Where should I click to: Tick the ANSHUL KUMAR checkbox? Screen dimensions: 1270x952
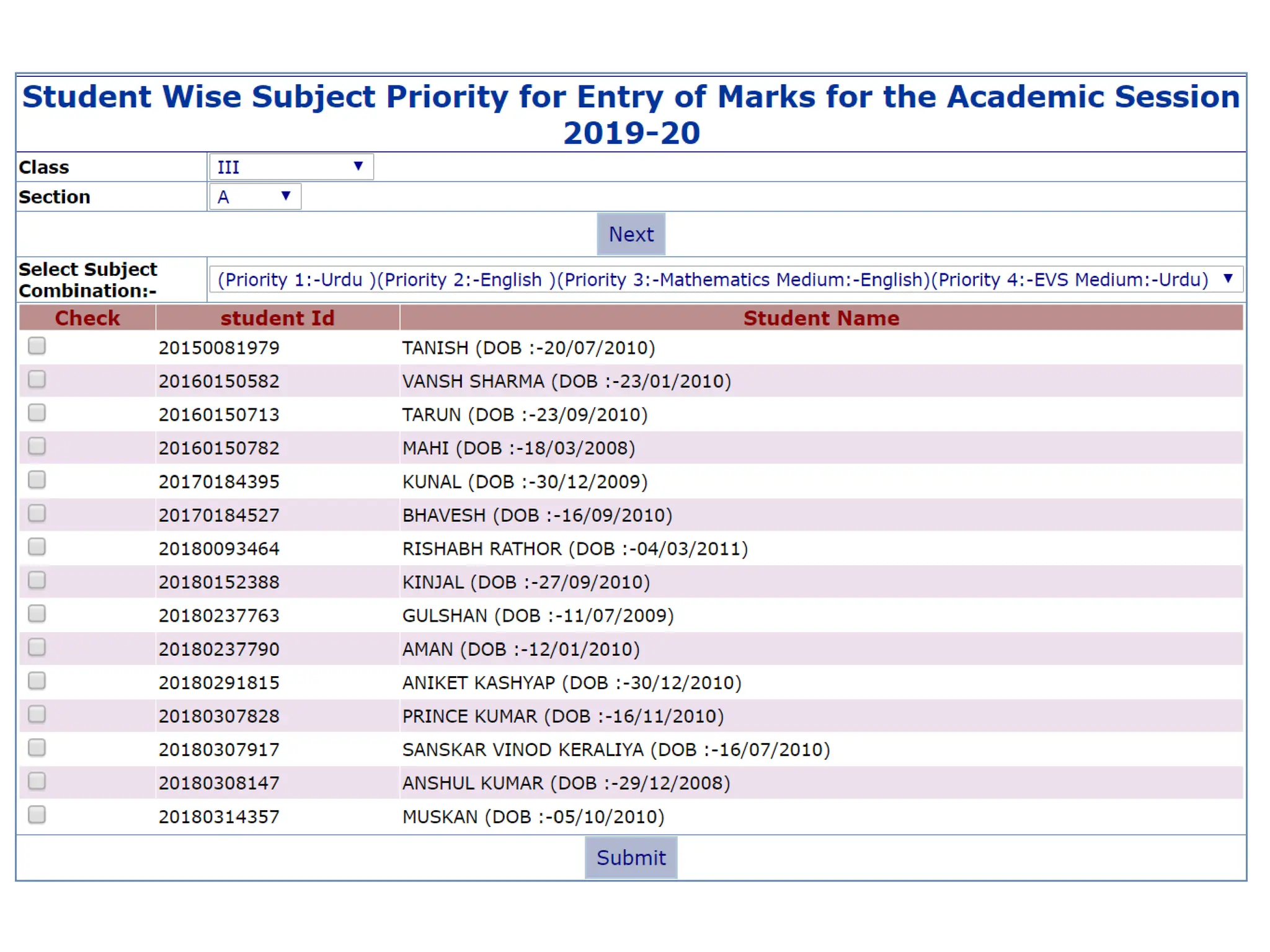click(37, 781)
